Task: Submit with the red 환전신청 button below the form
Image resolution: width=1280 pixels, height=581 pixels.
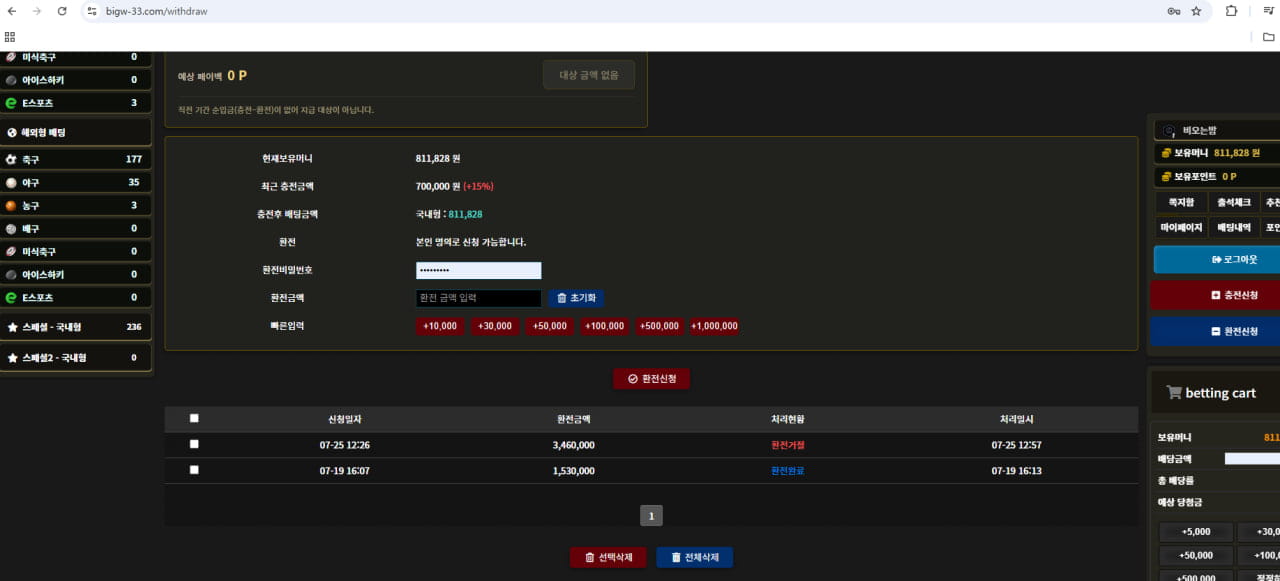Action: (651, 379)
